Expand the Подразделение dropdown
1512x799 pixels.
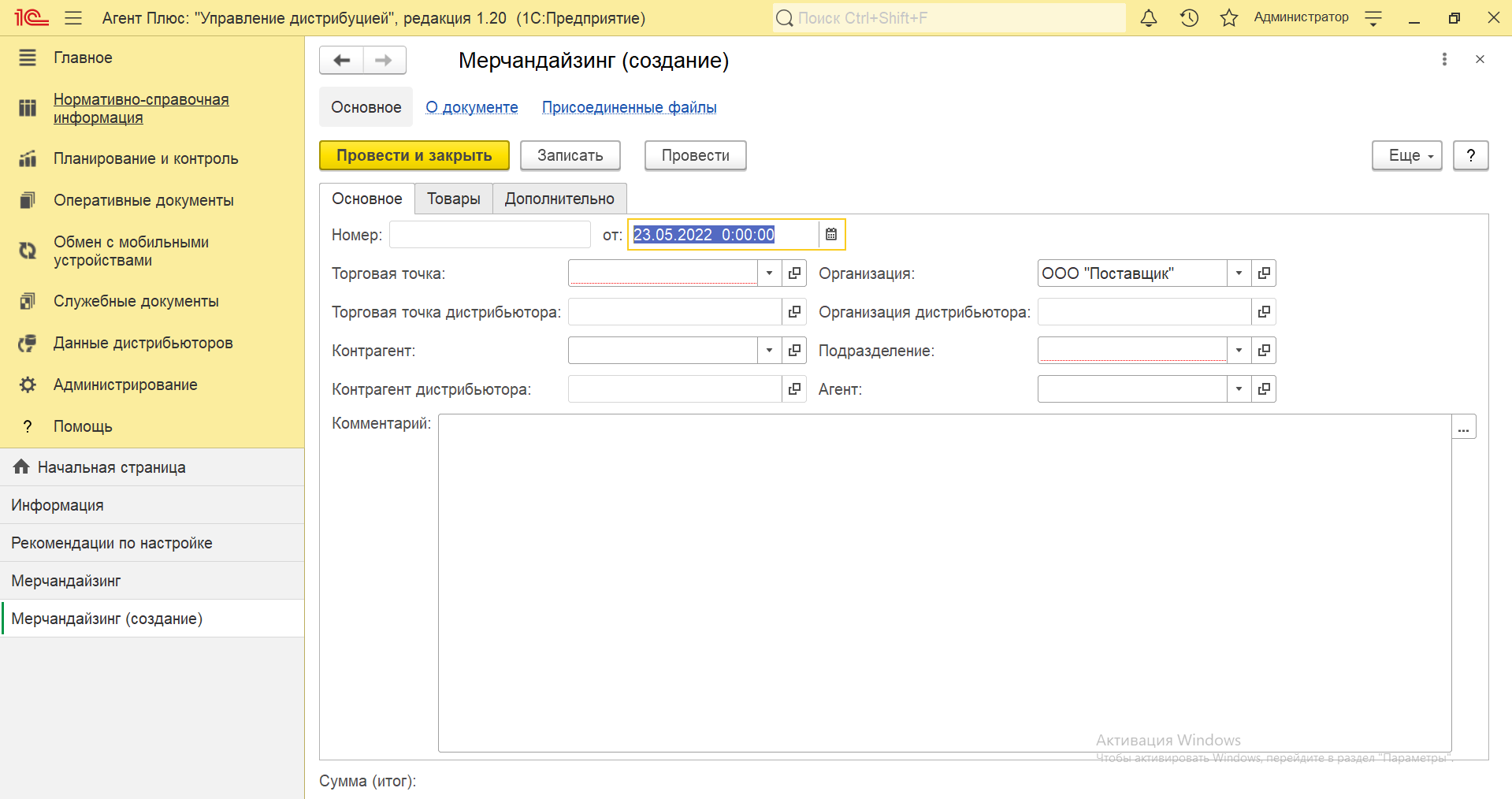click(x=1239, y=350)
